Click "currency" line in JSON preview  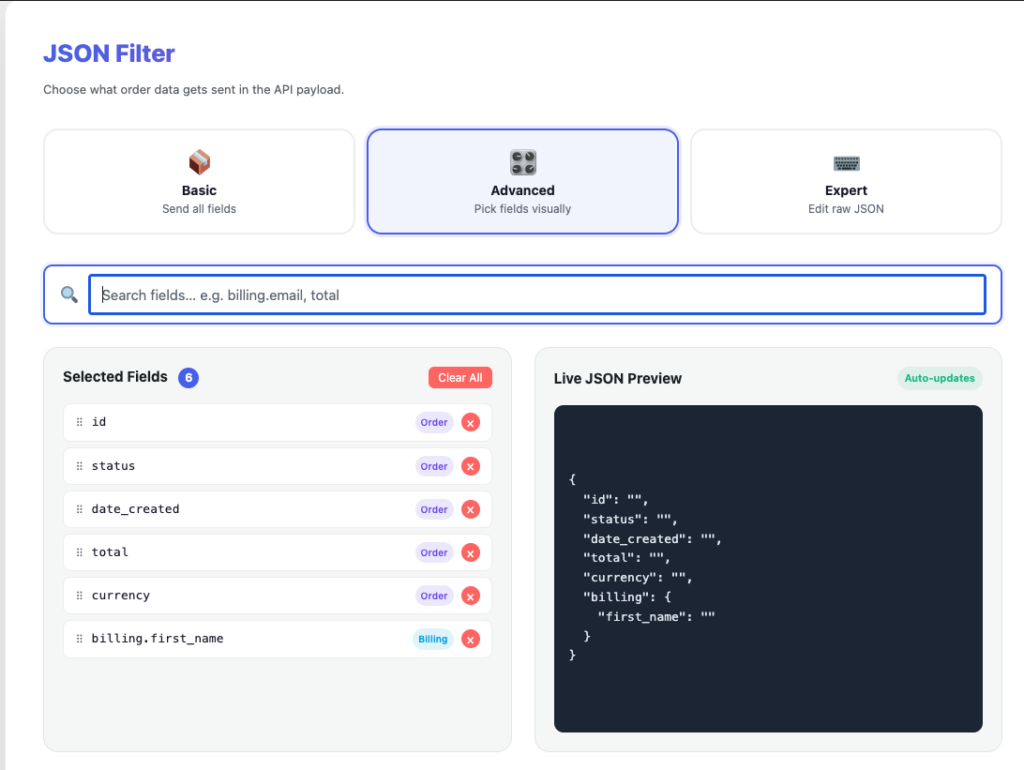637,577
